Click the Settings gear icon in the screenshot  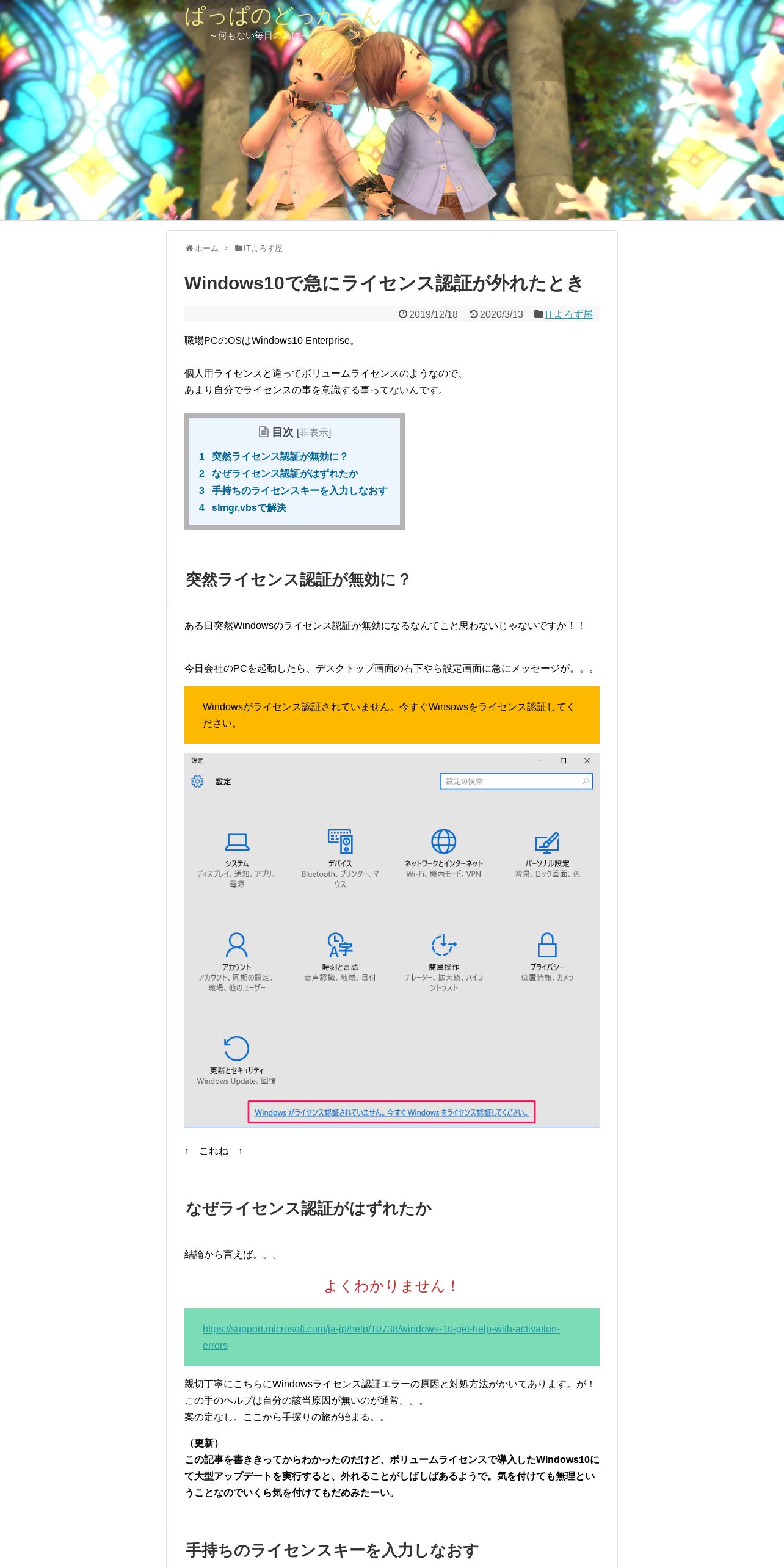coord(197,782)
